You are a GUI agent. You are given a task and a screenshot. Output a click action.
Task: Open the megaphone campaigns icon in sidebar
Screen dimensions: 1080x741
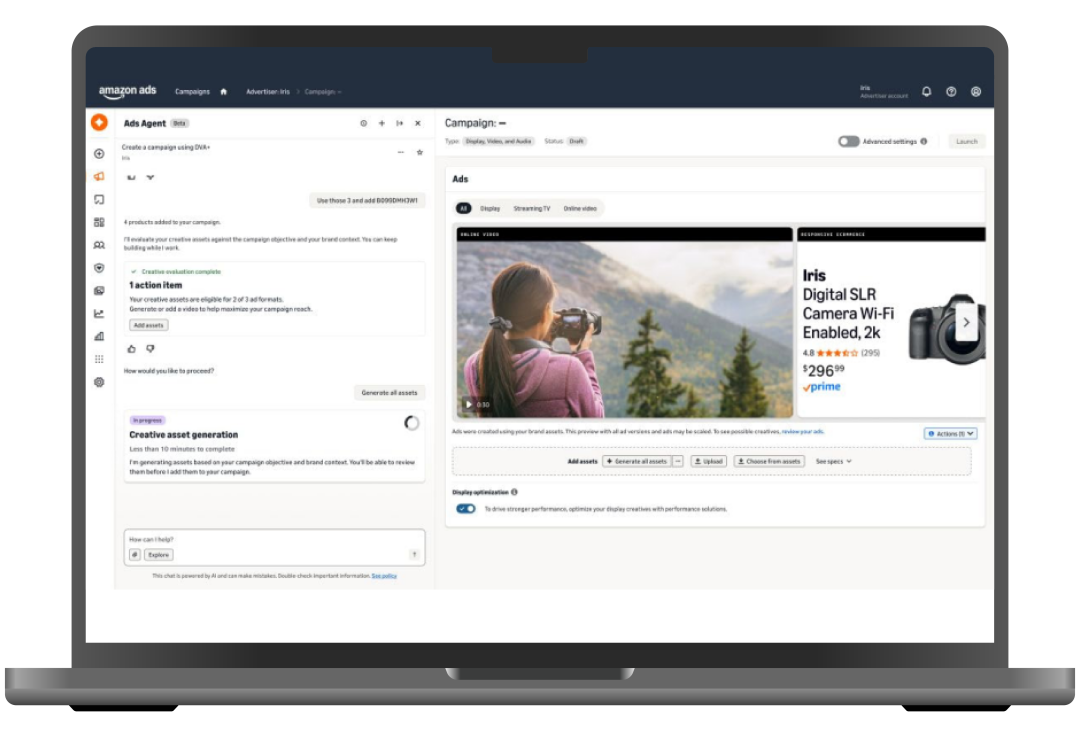99,176
